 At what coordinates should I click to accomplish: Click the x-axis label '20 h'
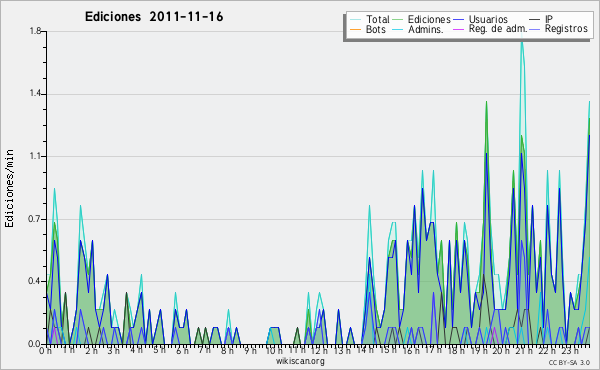500,351
